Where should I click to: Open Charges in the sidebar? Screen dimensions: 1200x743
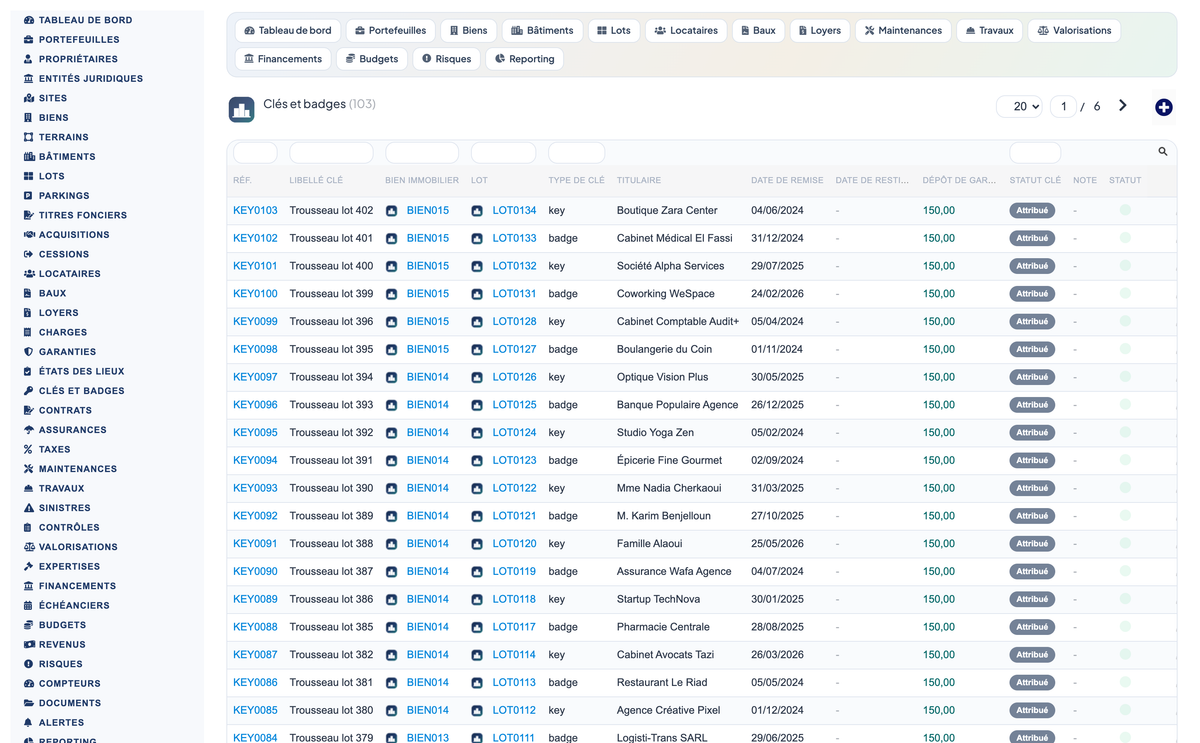55,332
